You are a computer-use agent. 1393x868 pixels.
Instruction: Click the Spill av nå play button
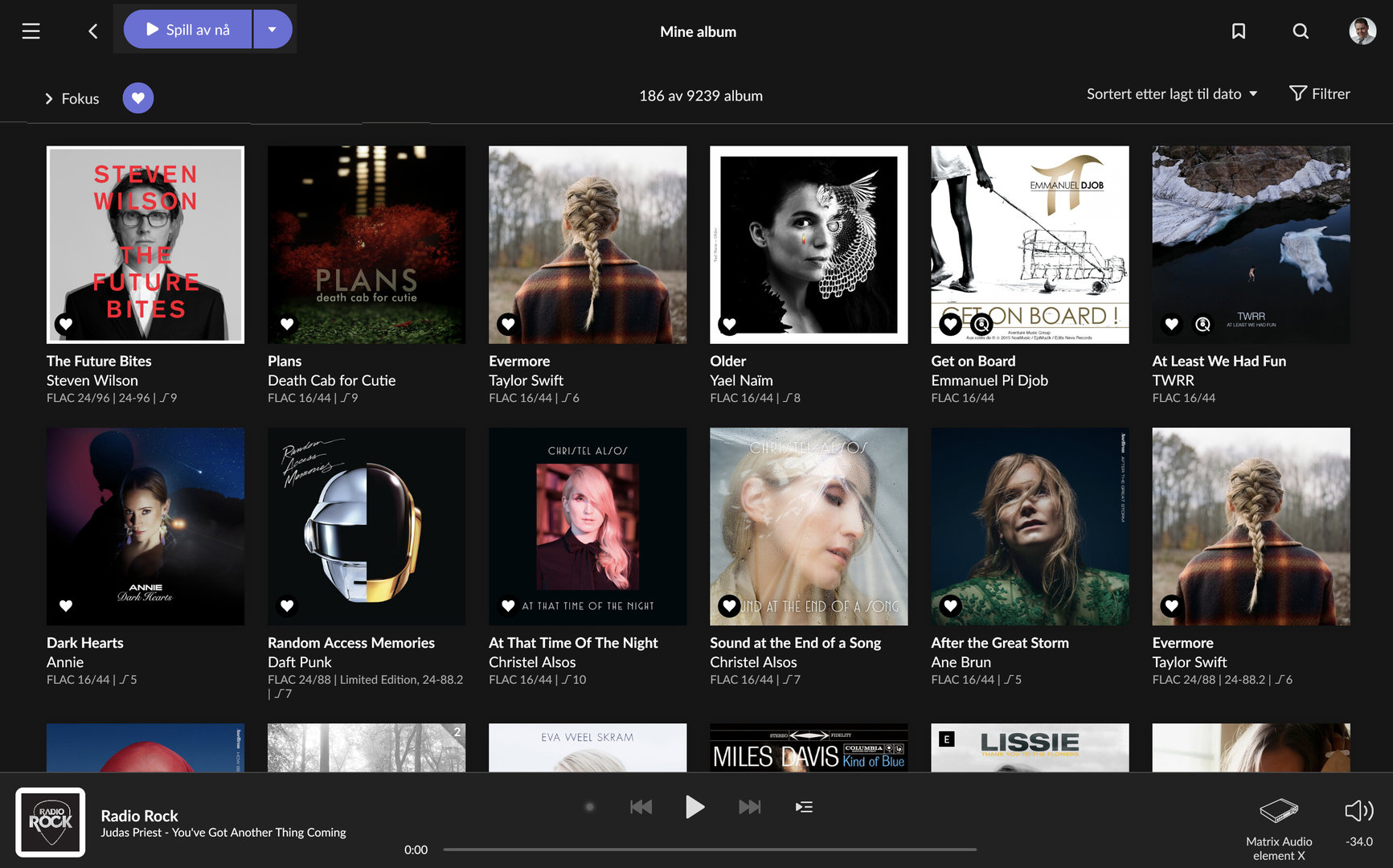coord(188,30)
